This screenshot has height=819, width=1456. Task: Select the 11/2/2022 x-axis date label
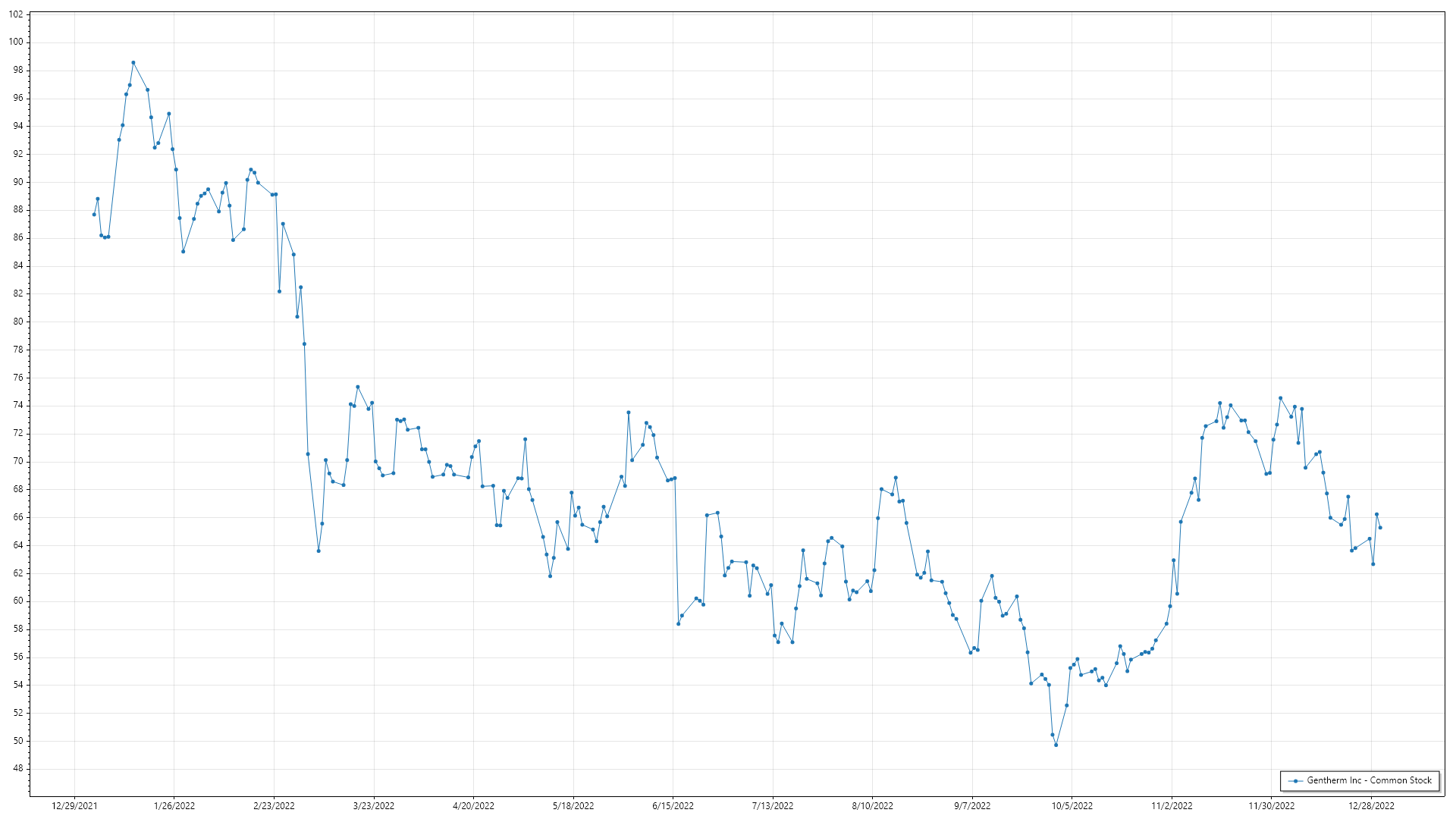click(x=1172, y=806)
